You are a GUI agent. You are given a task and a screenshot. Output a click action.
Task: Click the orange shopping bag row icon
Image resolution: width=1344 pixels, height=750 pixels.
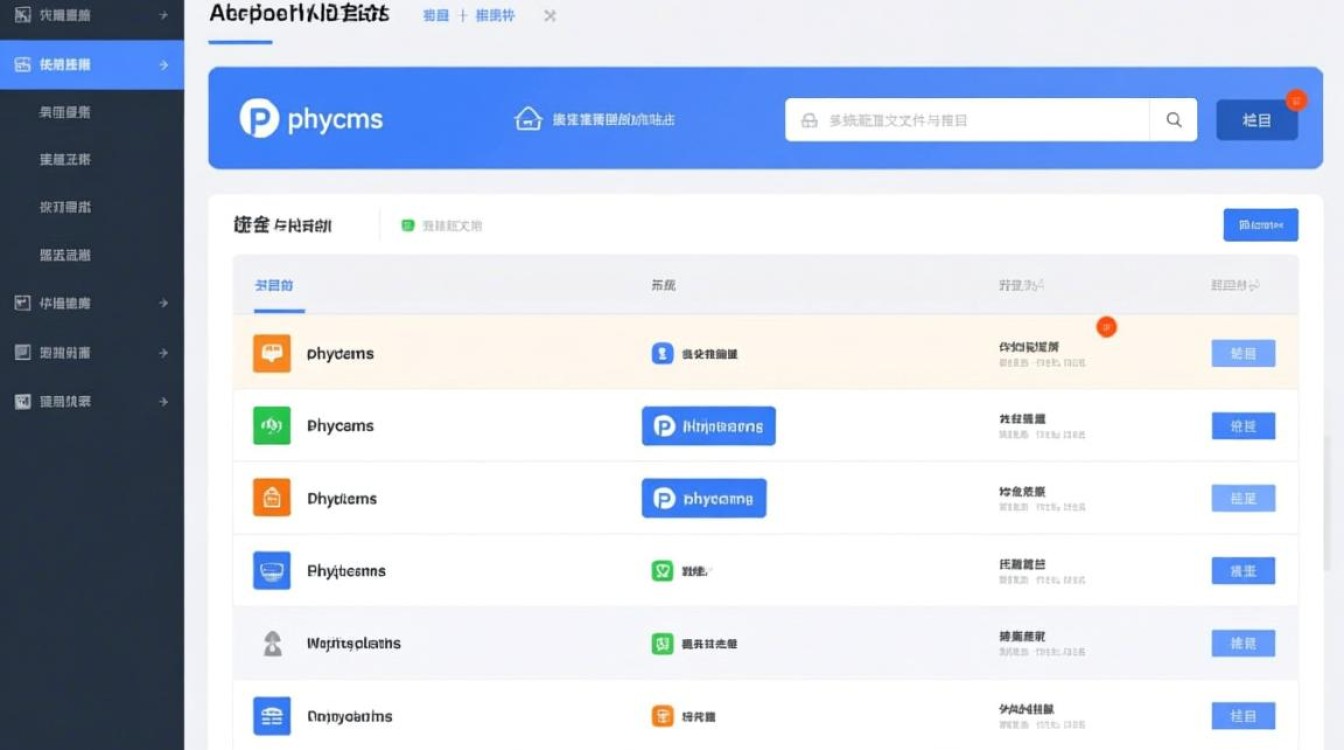click(x=272, y=498)
